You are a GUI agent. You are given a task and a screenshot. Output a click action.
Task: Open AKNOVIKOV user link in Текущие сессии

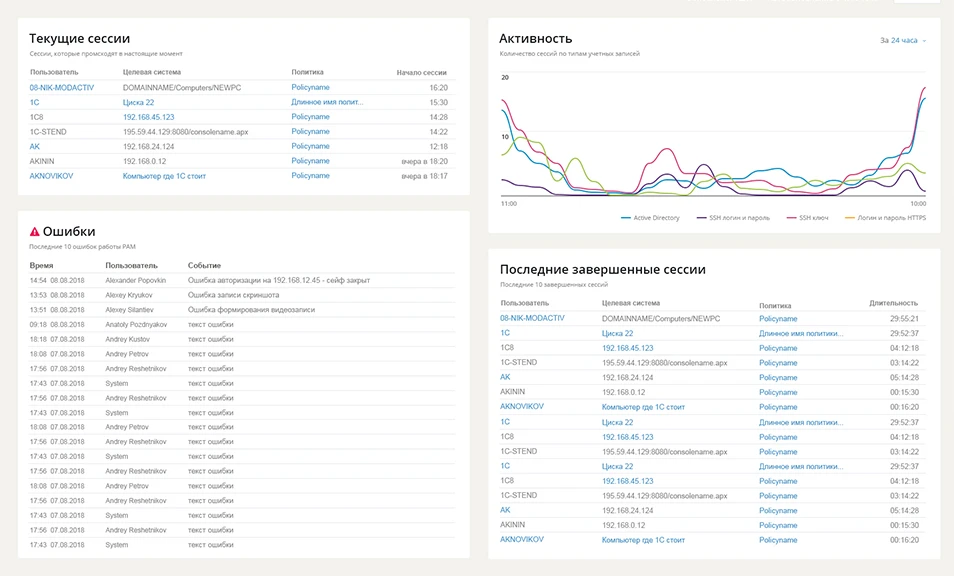click(x=51, y=176)
